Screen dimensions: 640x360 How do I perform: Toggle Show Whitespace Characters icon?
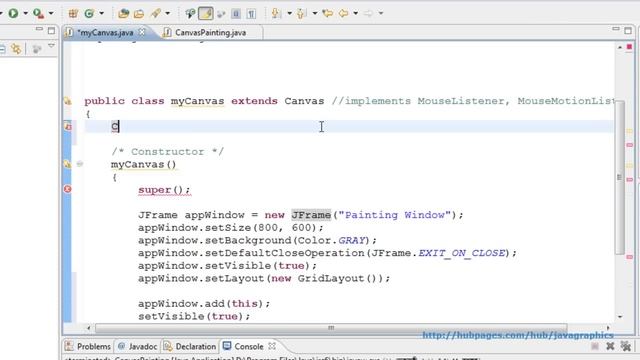251,14
